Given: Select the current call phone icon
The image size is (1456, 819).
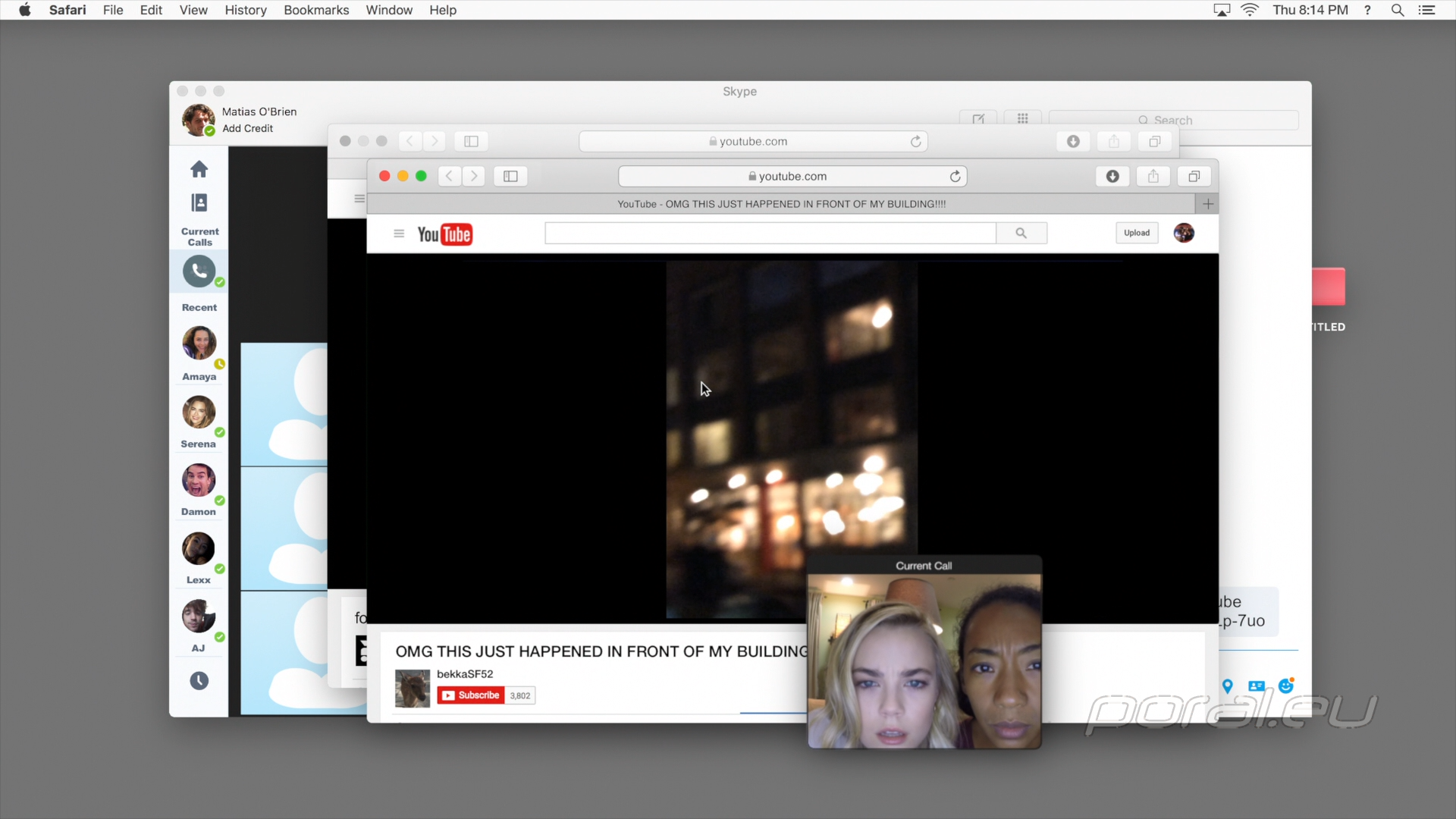Looking at the screenshot, I should pos(199,271).
